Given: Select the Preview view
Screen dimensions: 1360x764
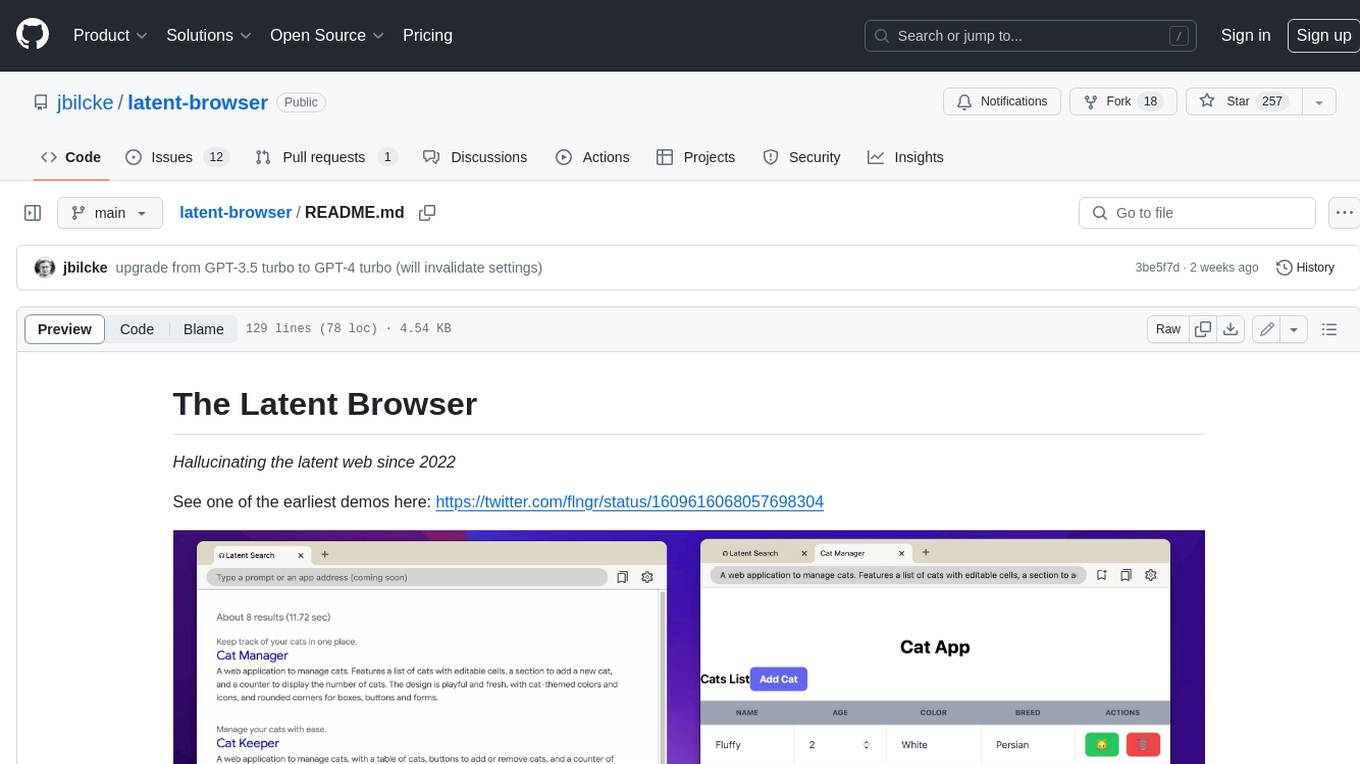Looking at the screenshot, I should pos(65,329).
